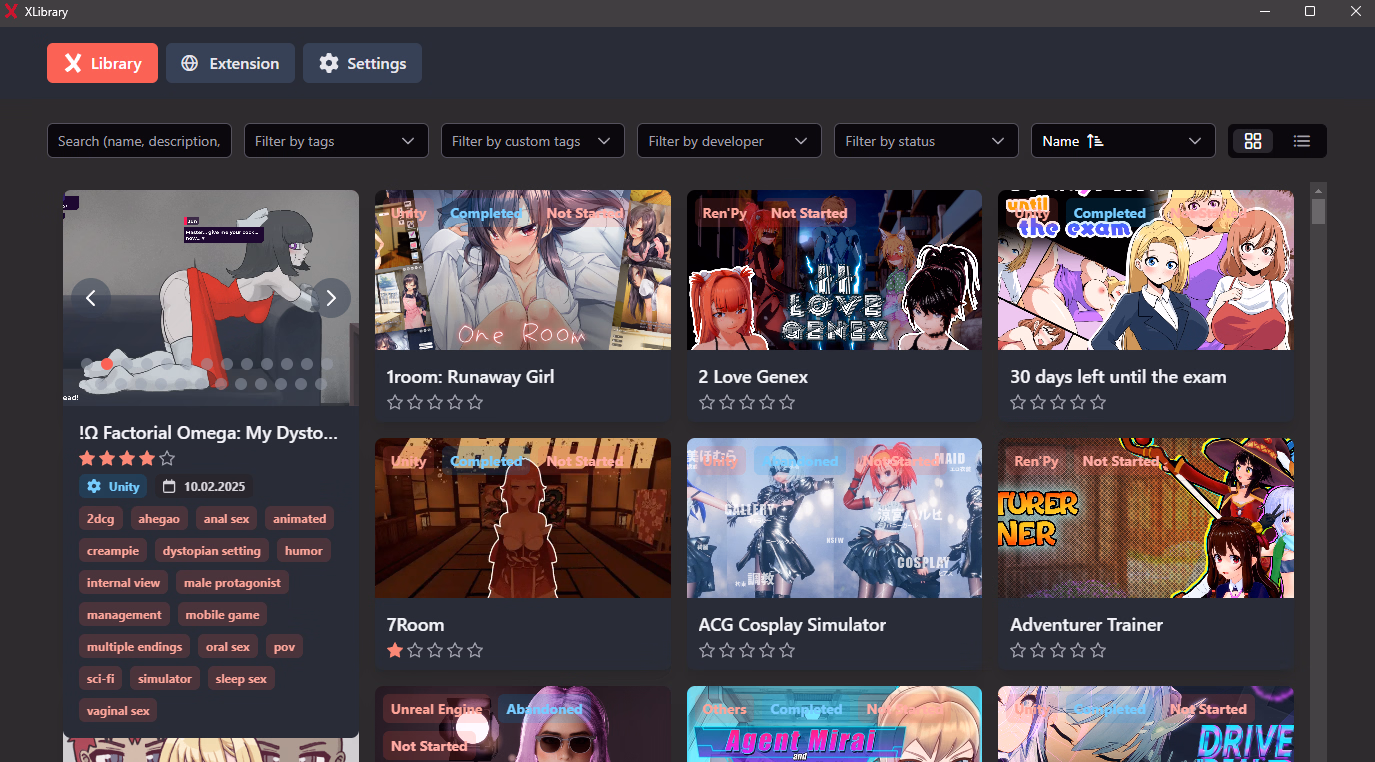Screen dimensions: 1375x762
Task: Select the multiple endings tag
Action: [135, 647]
